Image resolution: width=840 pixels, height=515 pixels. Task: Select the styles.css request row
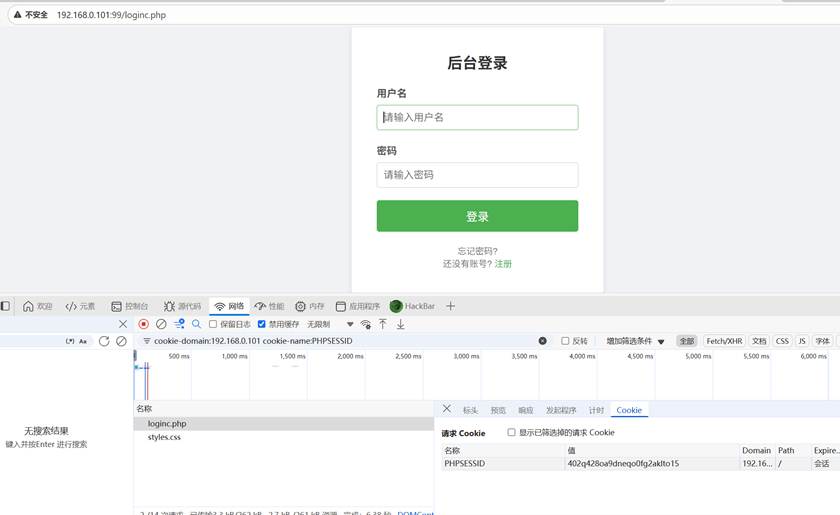tap(283, 437)
